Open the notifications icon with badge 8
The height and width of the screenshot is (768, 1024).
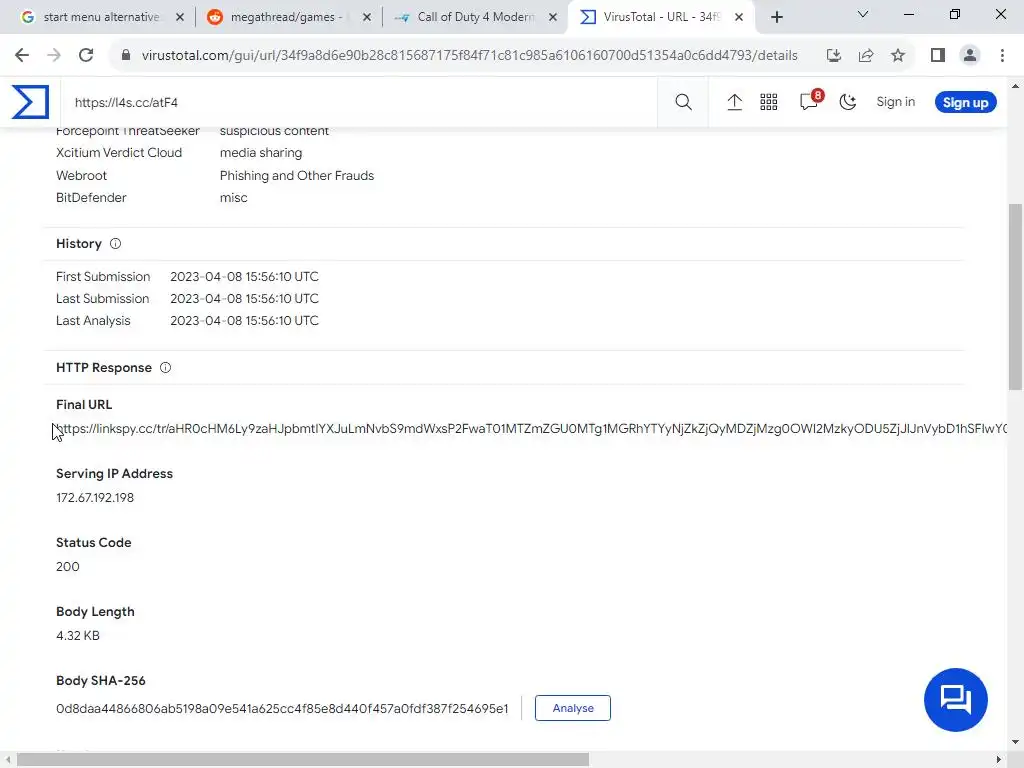(x=810, y=100)
